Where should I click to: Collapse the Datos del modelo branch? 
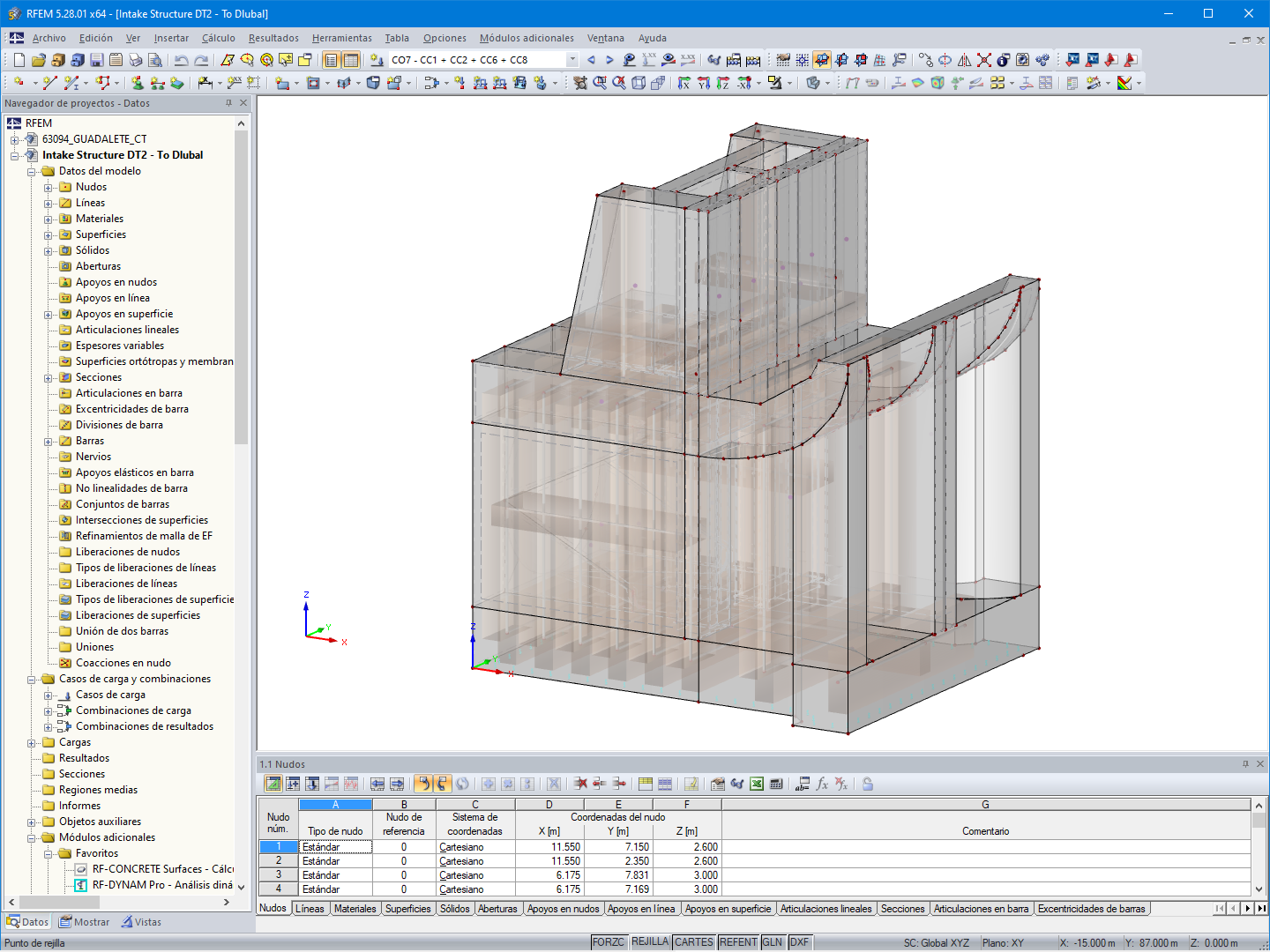tap(30, 171)
